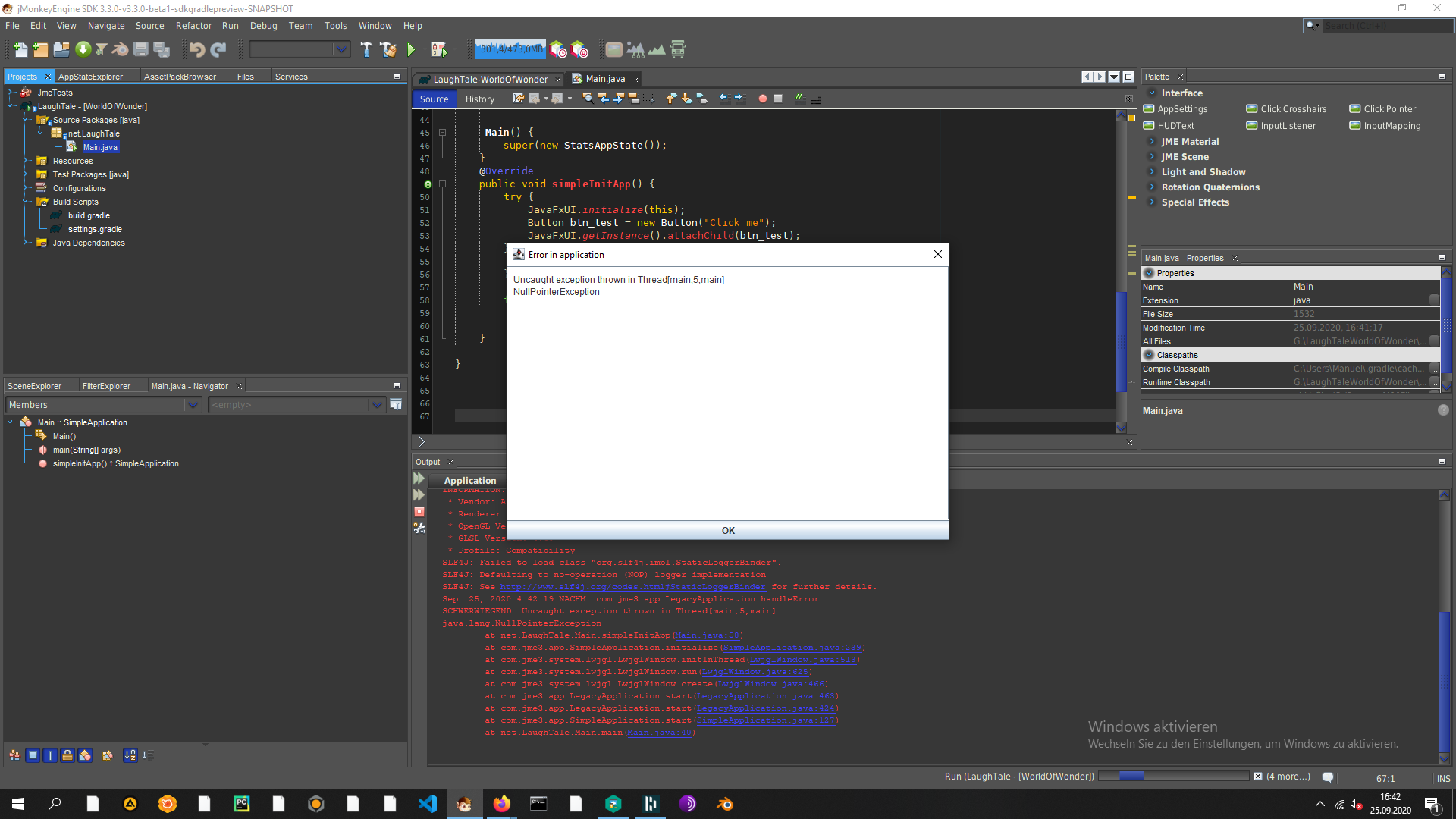Click the first Profile cube icon
1456x819 pixels.
tap(558, 50)
